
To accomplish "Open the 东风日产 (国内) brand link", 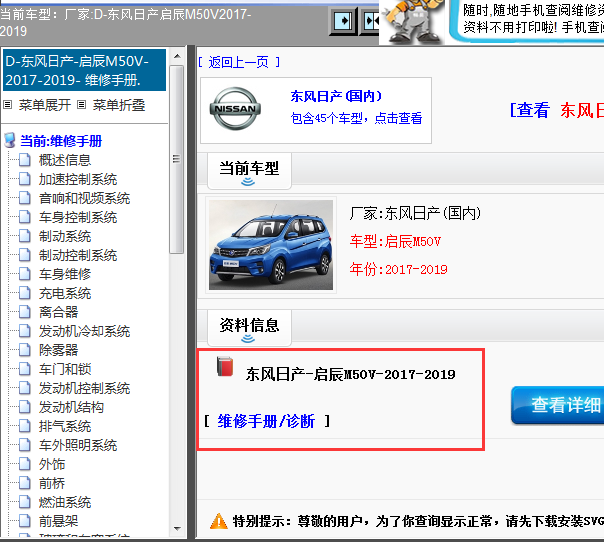I will coord(336,96).
